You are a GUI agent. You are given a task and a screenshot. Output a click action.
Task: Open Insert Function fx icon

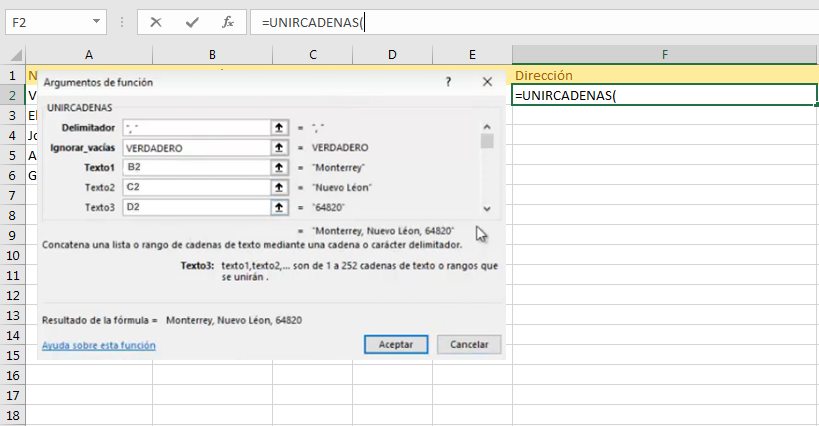[227, 21]
